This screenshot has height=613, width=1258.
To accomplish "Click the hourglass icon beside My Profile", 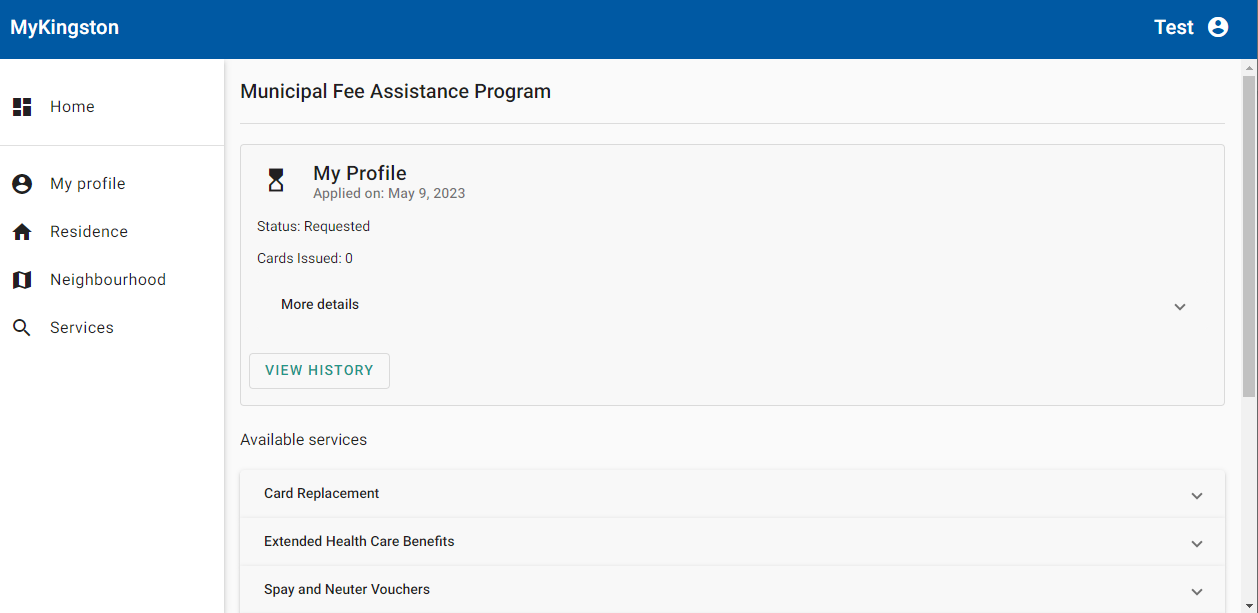I will [x=275, y=180].
